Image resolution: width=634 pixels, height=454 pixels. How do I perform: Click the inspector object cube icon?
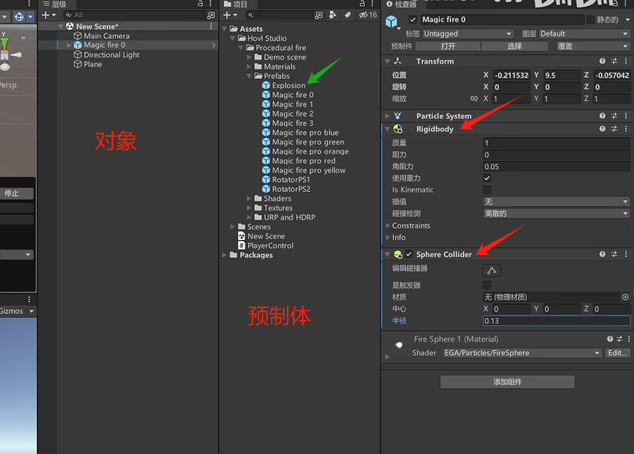tap(391, 21)
